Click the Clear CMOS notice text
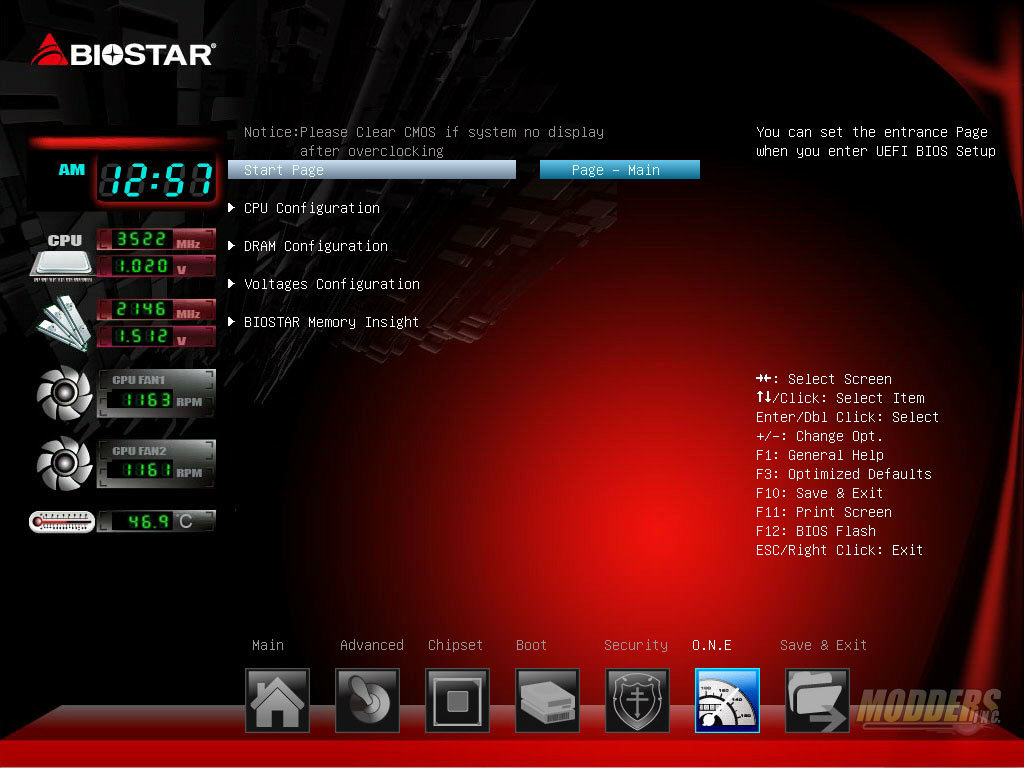1024x768 pixels. pos(424,141)
